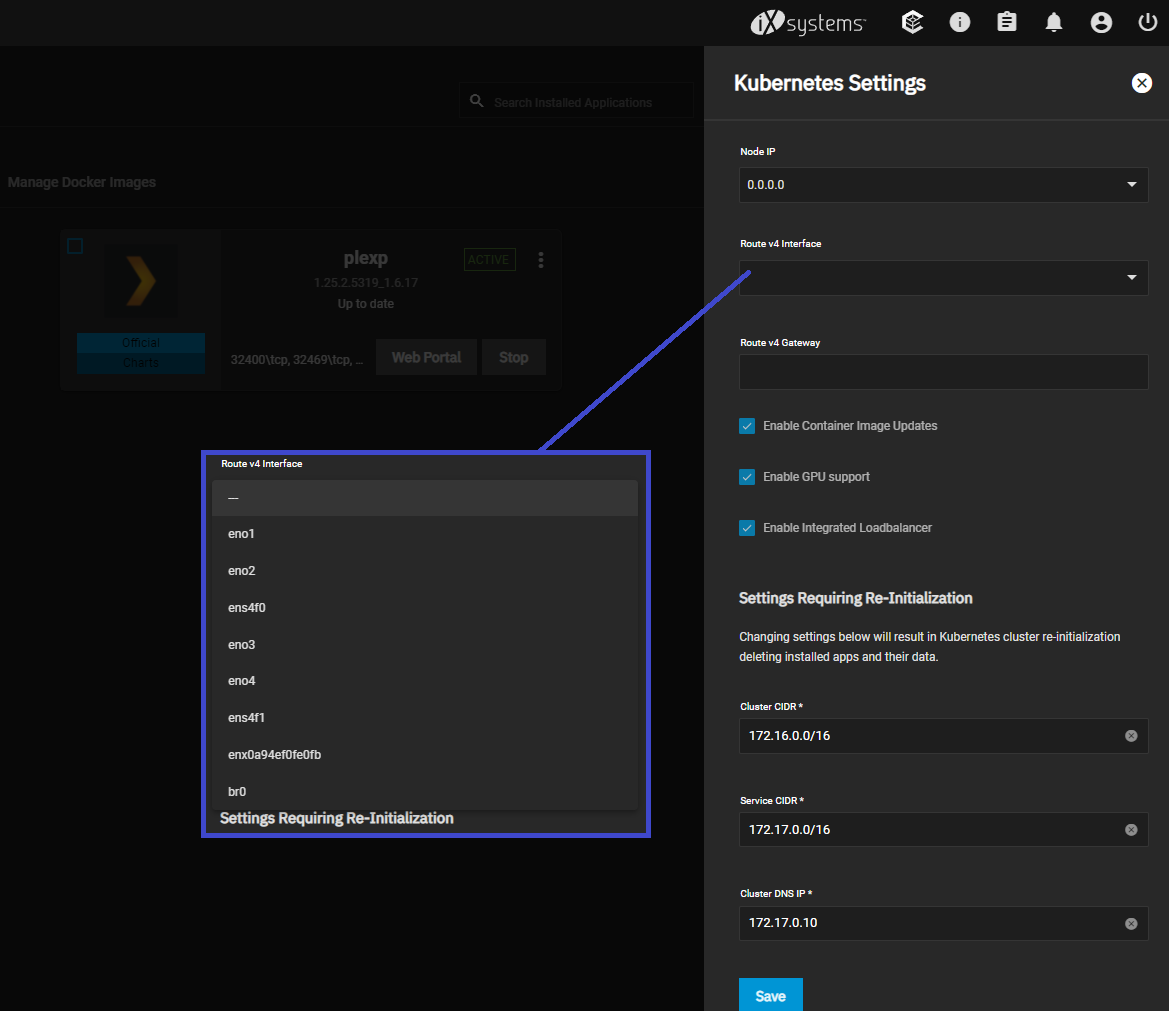Click the iXsystems logo
This screenshot has width=1169, height=1012.
click(807, 23)
